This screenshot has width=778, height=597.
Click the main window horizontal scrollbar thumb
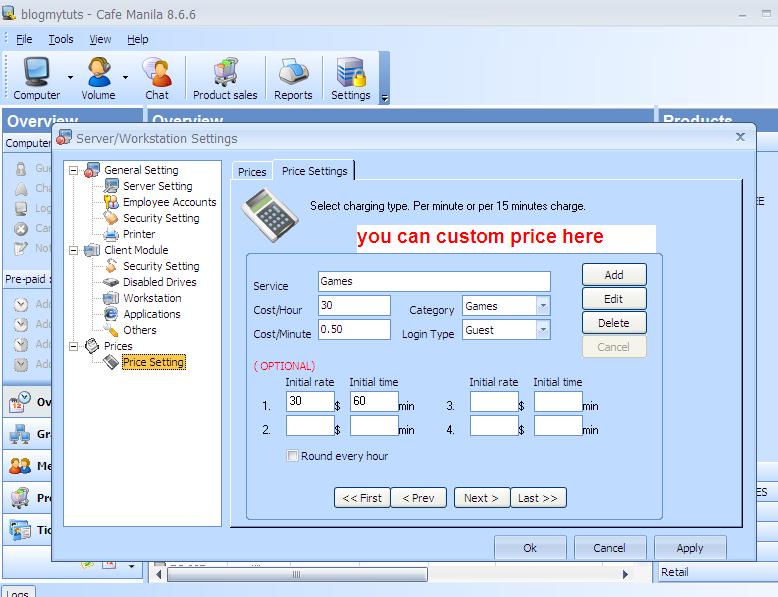coord(297,575)
